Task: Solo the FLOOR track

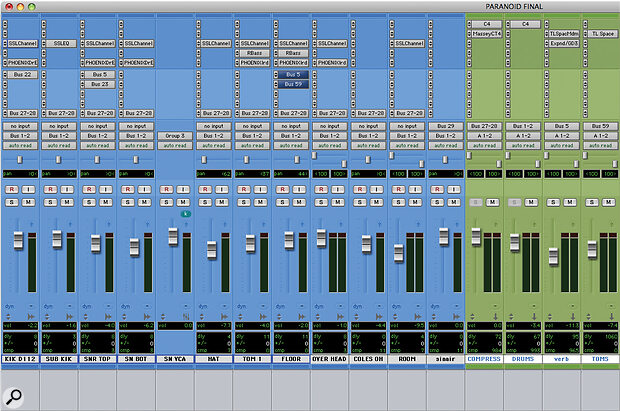Action: point(282,201)
